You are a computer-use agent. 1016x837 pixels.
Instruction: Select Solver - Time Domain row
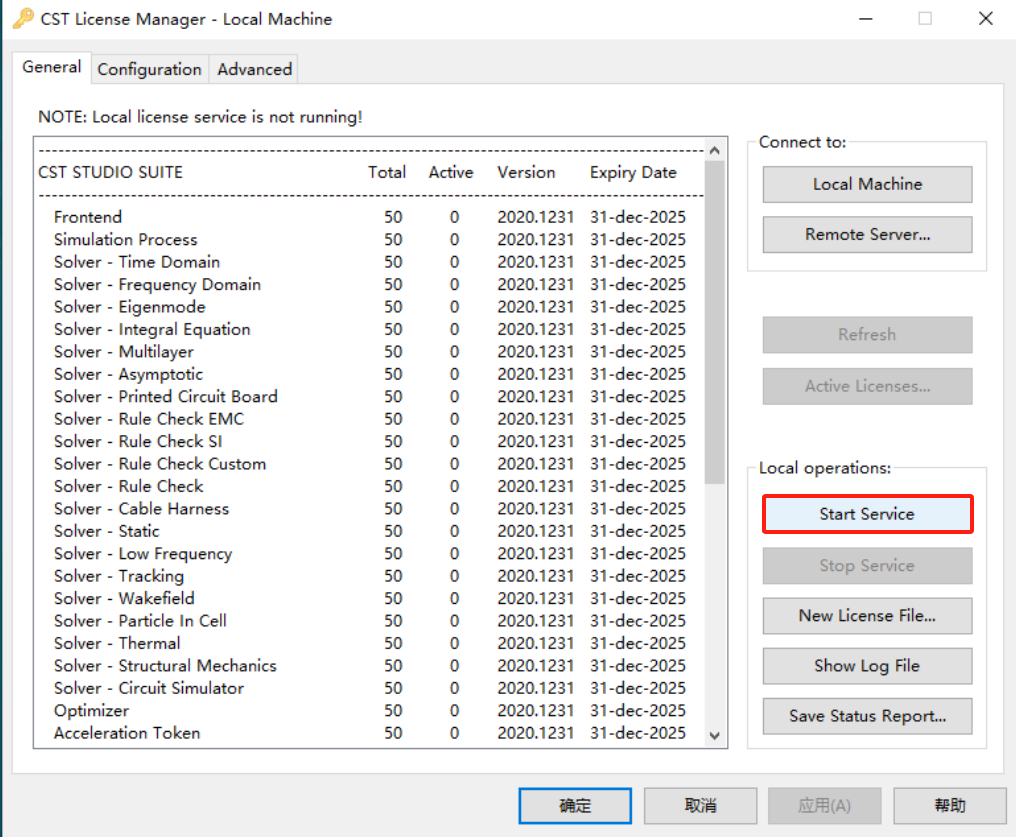(x=370, y=262)
